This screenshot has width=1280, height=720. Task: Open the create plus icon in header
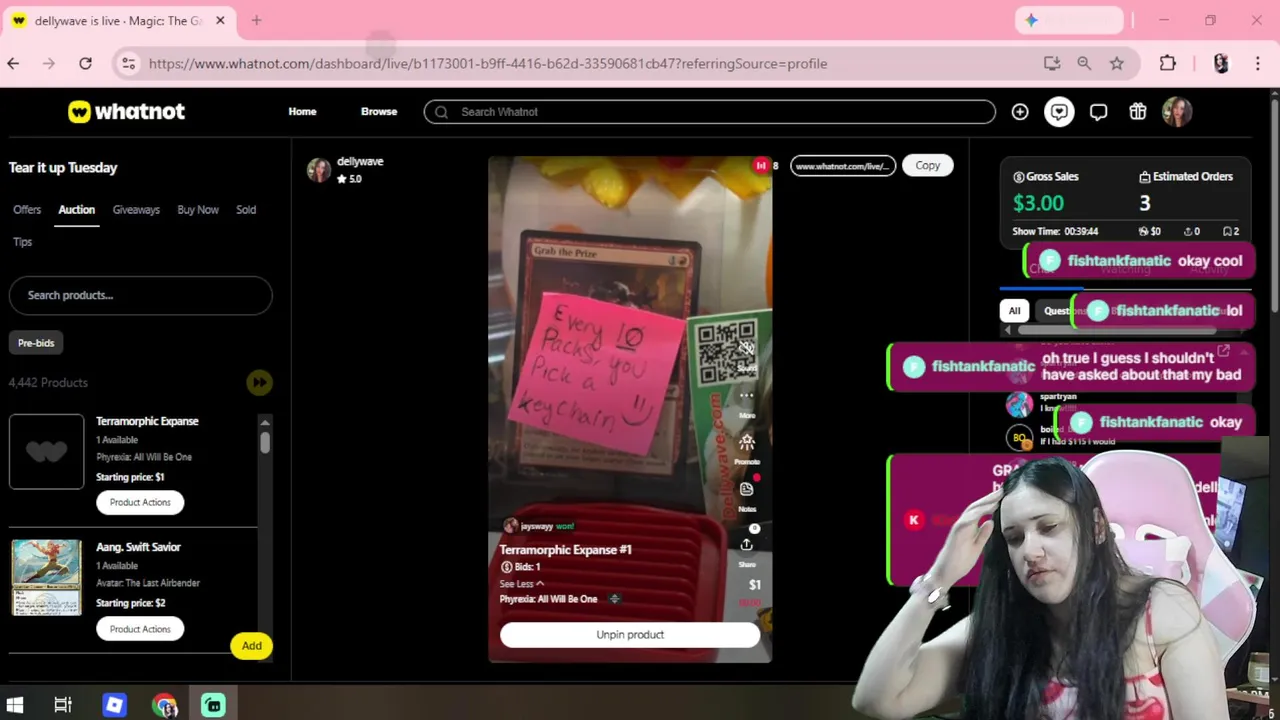tap(1019, 112)
